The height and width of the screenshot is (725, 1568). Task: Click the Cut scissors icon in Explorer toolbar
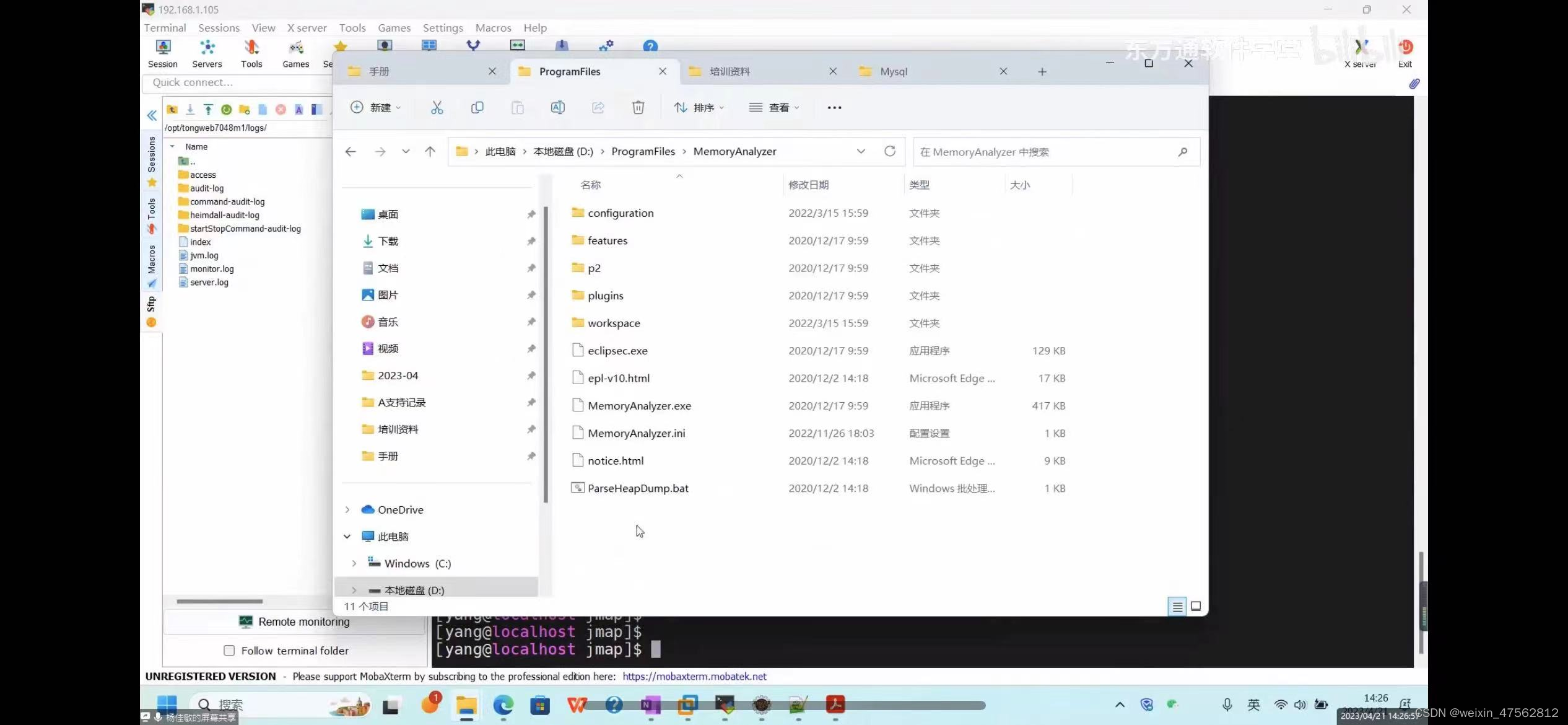[x=437, y=108]
